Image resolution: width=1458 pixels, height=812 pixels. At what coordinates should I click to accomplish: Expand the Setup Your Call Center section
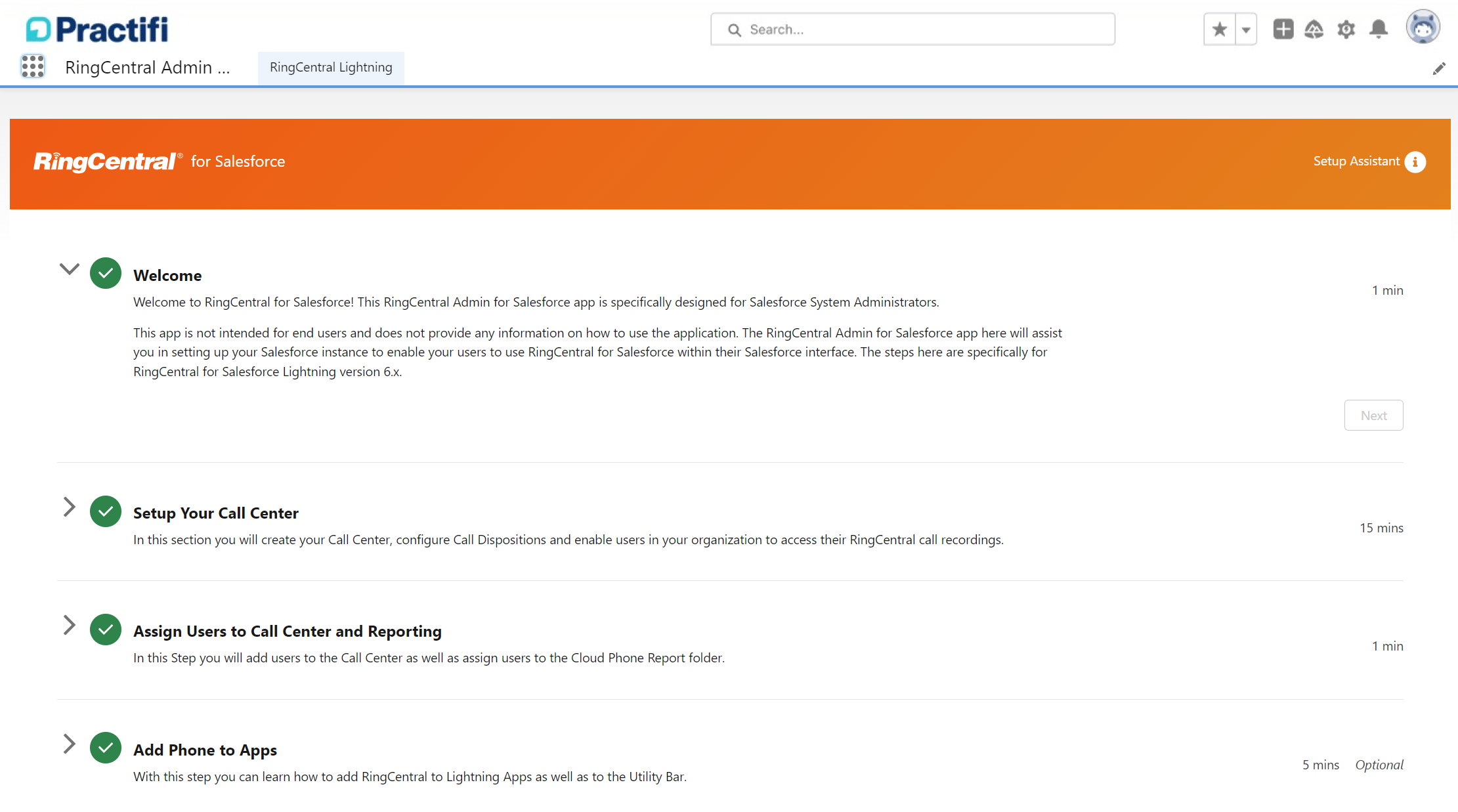pyautogui.click(x=69, y=507)
